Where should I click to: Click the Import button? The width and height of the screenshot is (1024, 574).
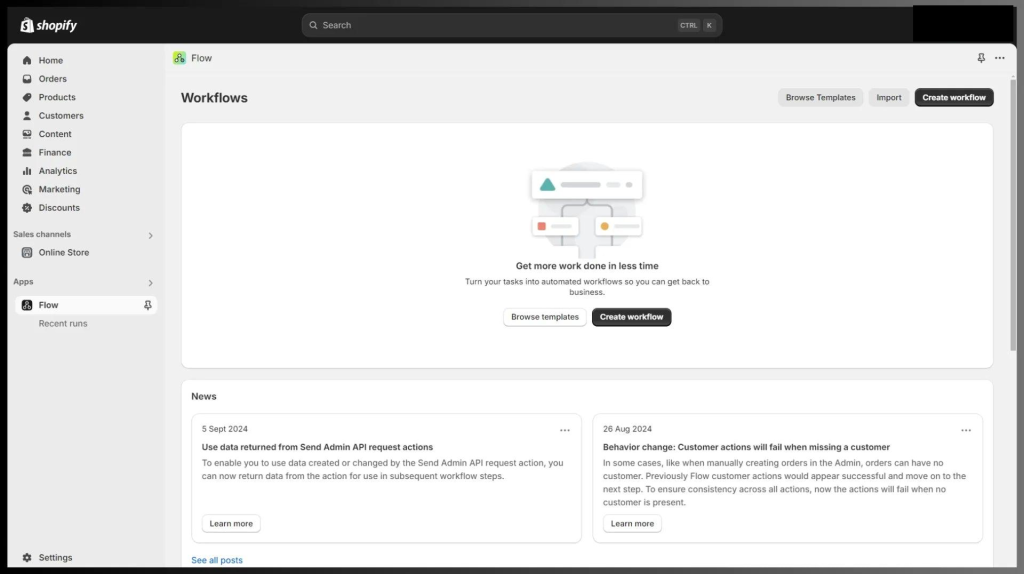(x=889, y=97)
